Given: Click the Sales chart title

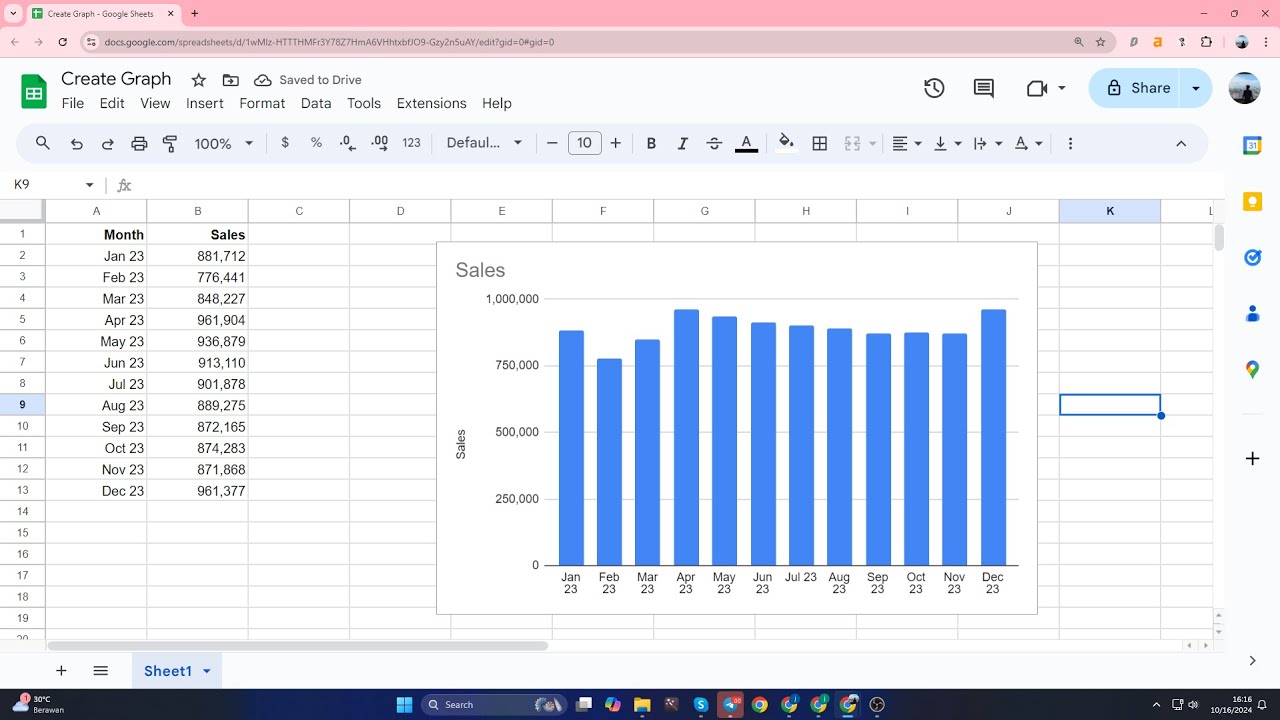Looking at the screenshot, I should 480,270.
